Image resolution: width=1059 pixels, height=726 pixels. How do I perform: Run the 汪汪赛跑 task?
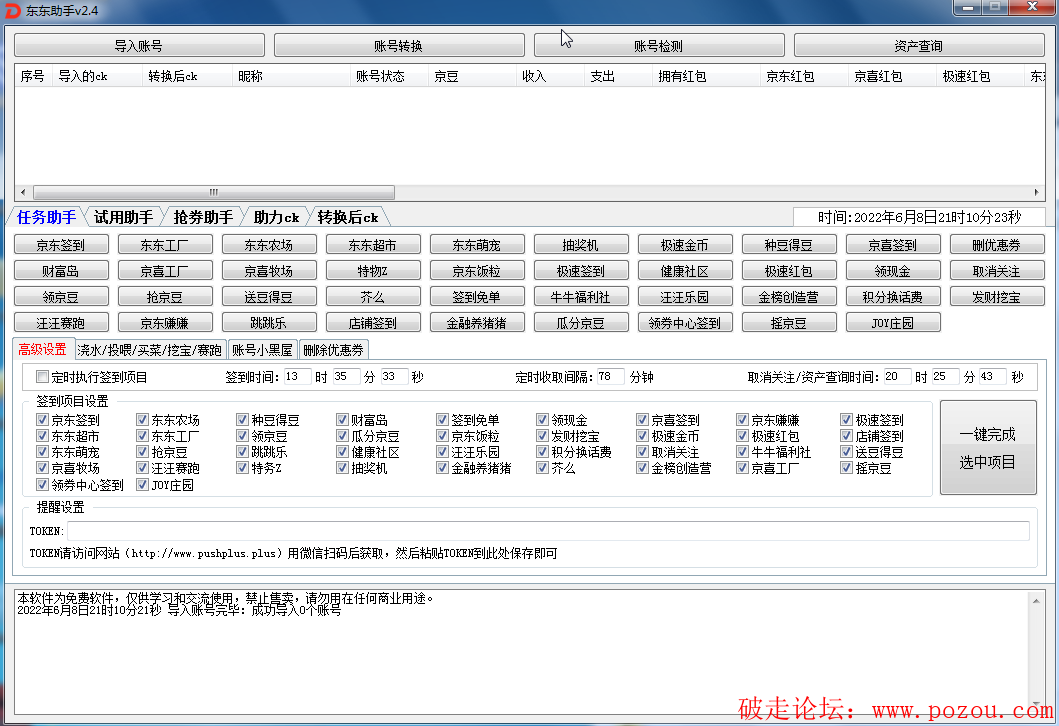point(61,323)
